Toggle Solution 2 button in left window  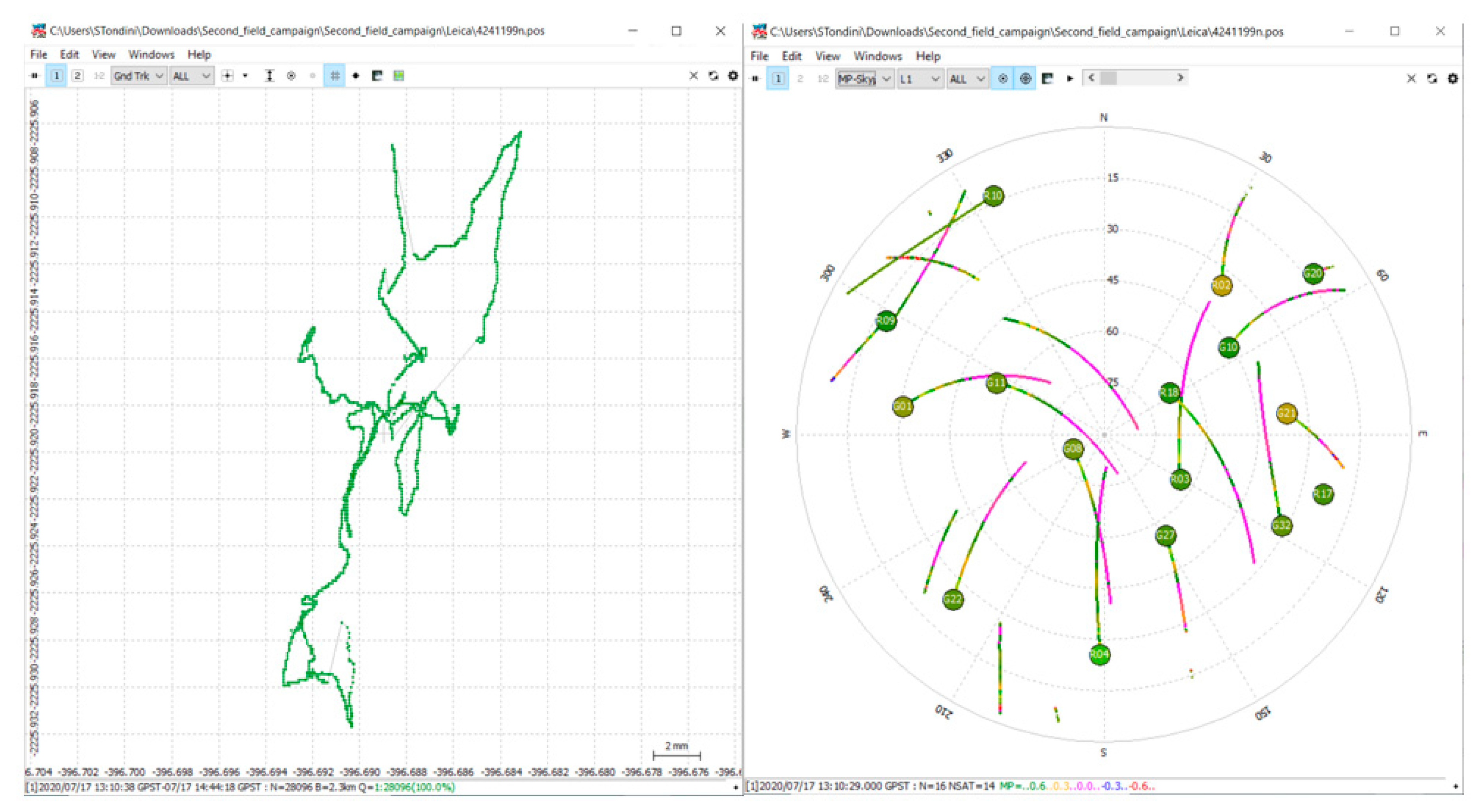point(77,75)
